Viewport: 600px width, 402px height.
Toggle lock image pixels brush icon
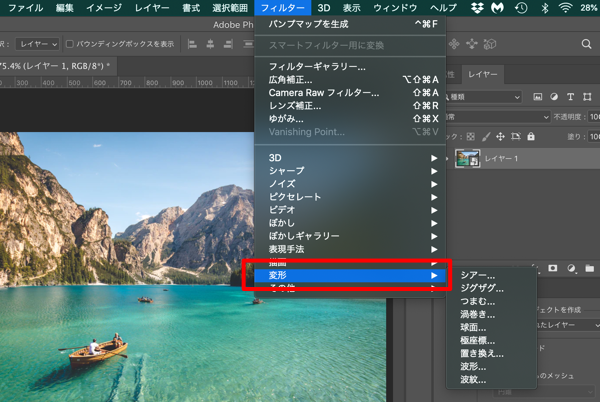(x=486, y=137)
